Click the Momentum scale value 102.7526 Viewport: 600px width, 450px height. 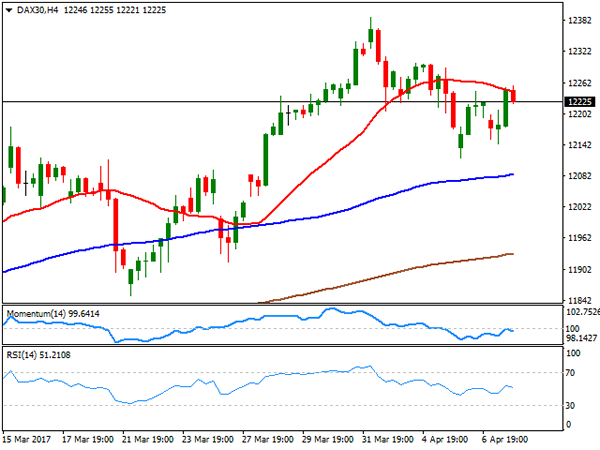pos(583,312)
